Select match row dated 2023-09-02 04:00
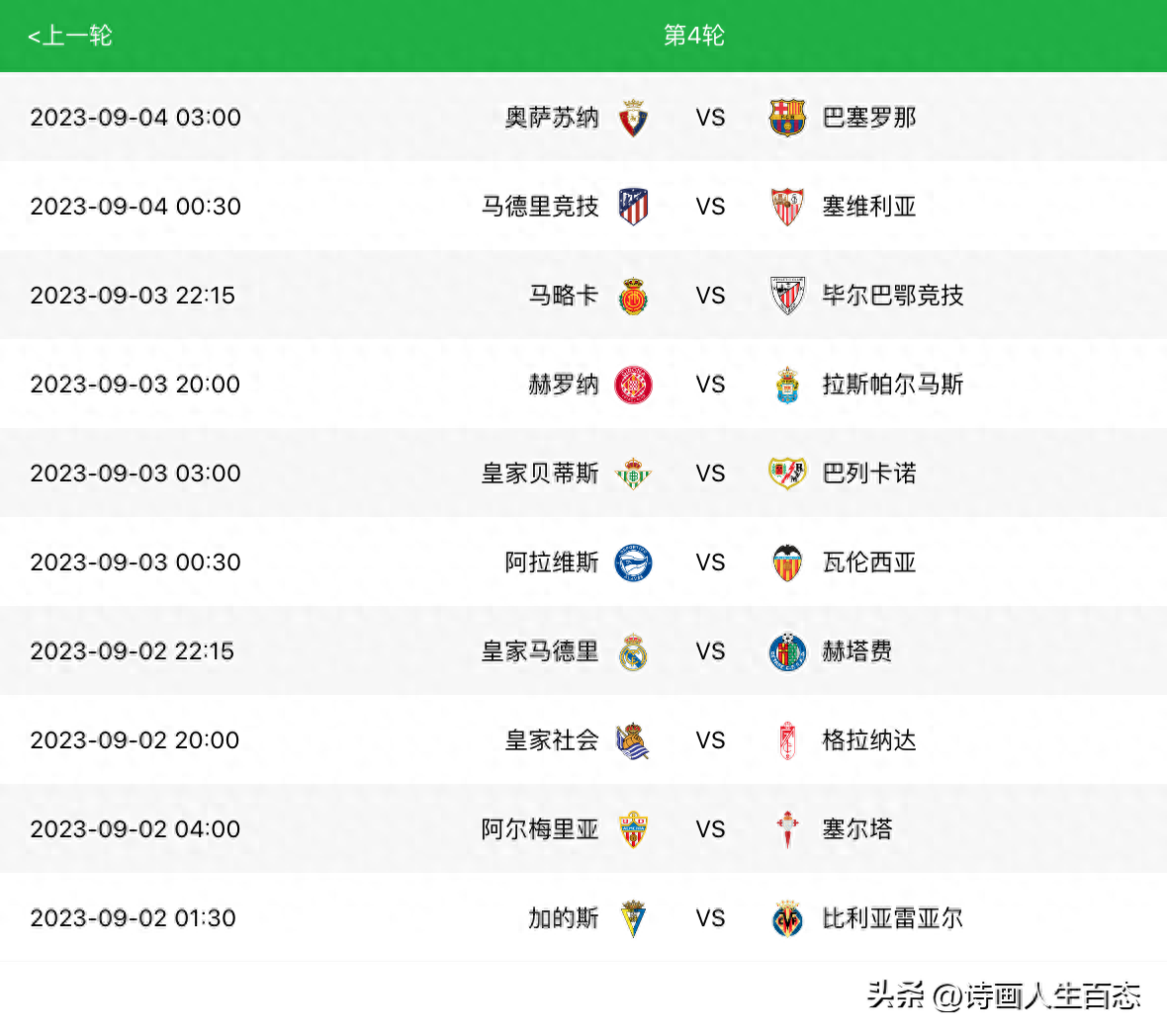The height and width of the screenshot is (1036, 1167). (x=583, y=828)
